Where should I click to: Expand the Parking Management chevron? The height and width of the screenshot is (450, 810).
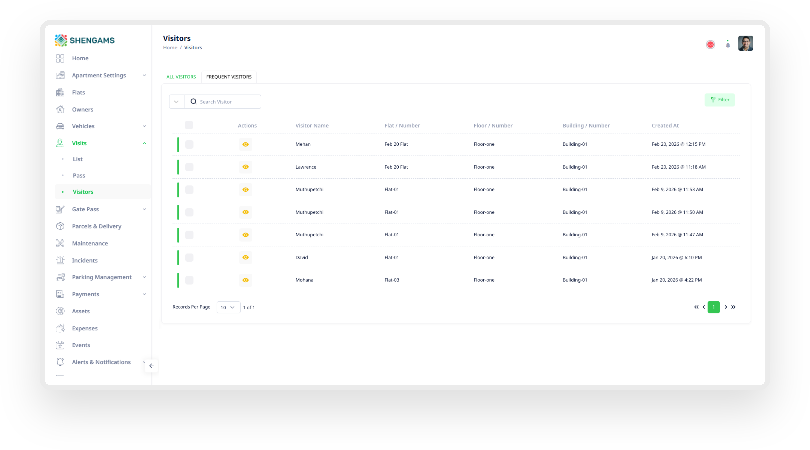(x=144, y=277)
